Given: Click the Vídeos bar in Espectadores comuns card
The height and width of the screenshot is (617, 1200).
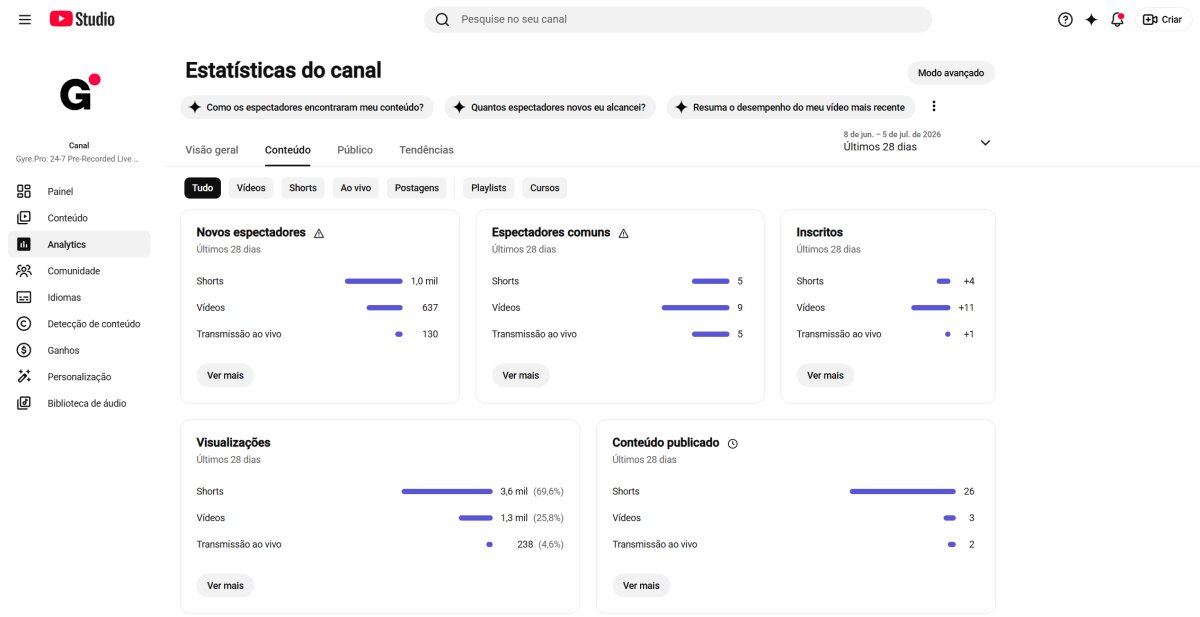Looking at the screenshot, I should point(695,308).
